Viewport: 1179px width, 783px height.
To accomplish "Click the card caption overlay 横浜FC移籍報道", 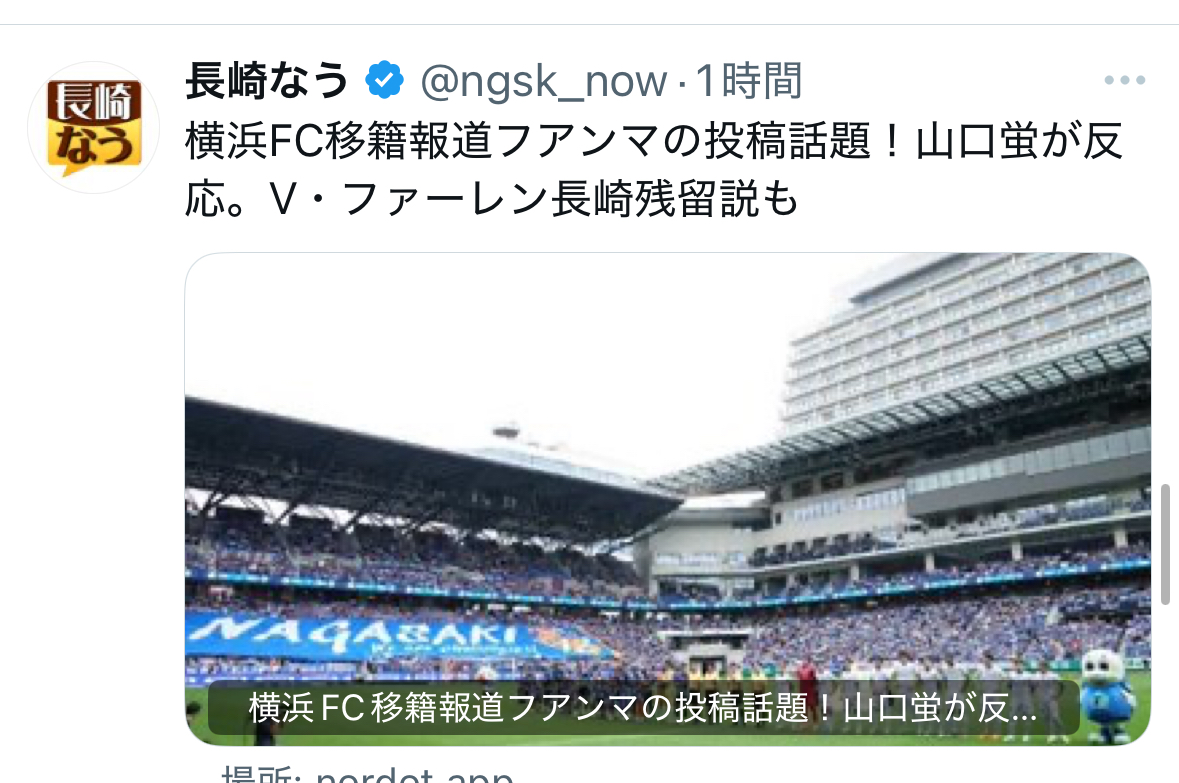I will [x=644, y=708].
